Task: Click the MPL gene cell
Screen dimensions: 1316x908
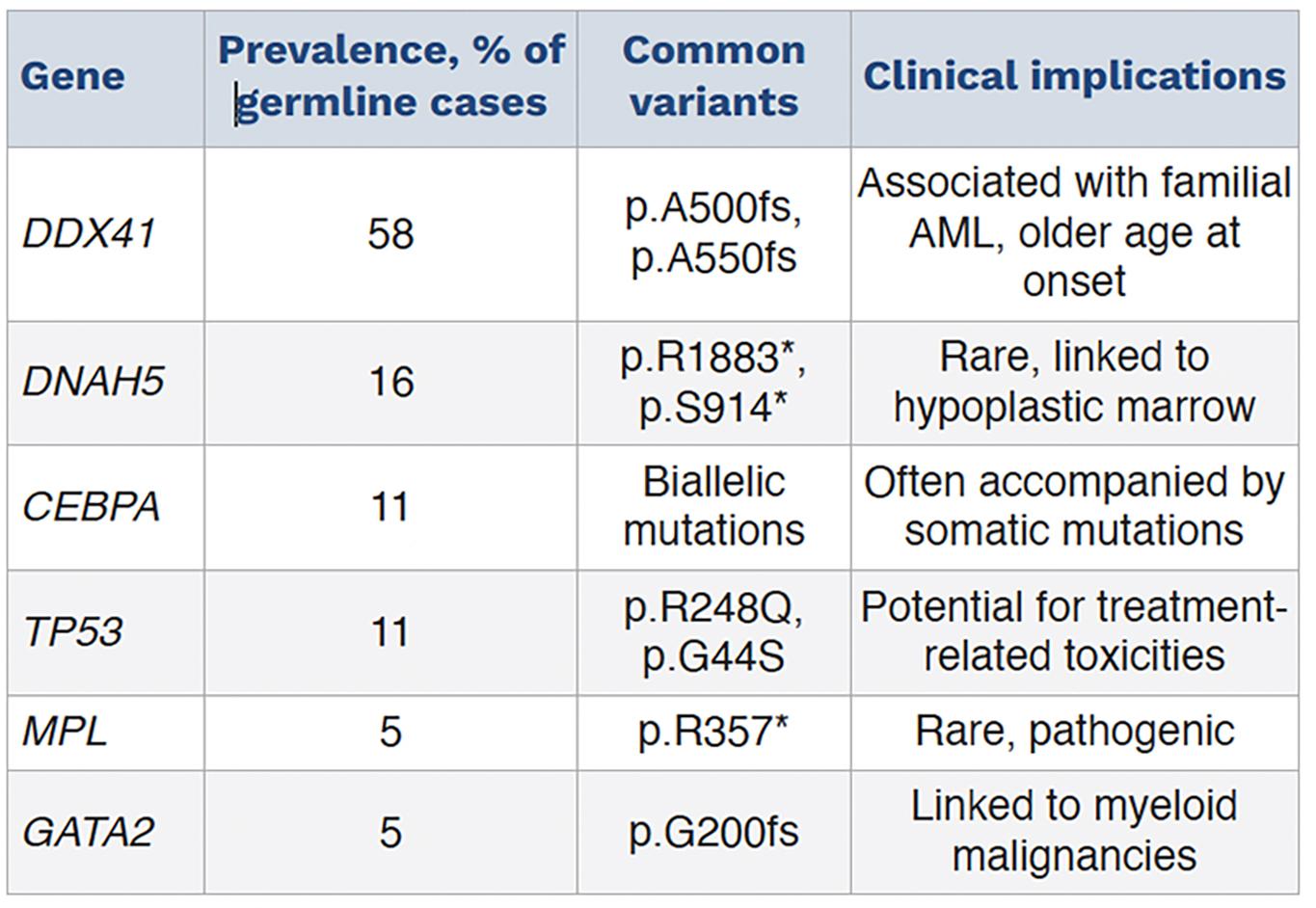Action: pyautogui.click(x=65, y=732)
